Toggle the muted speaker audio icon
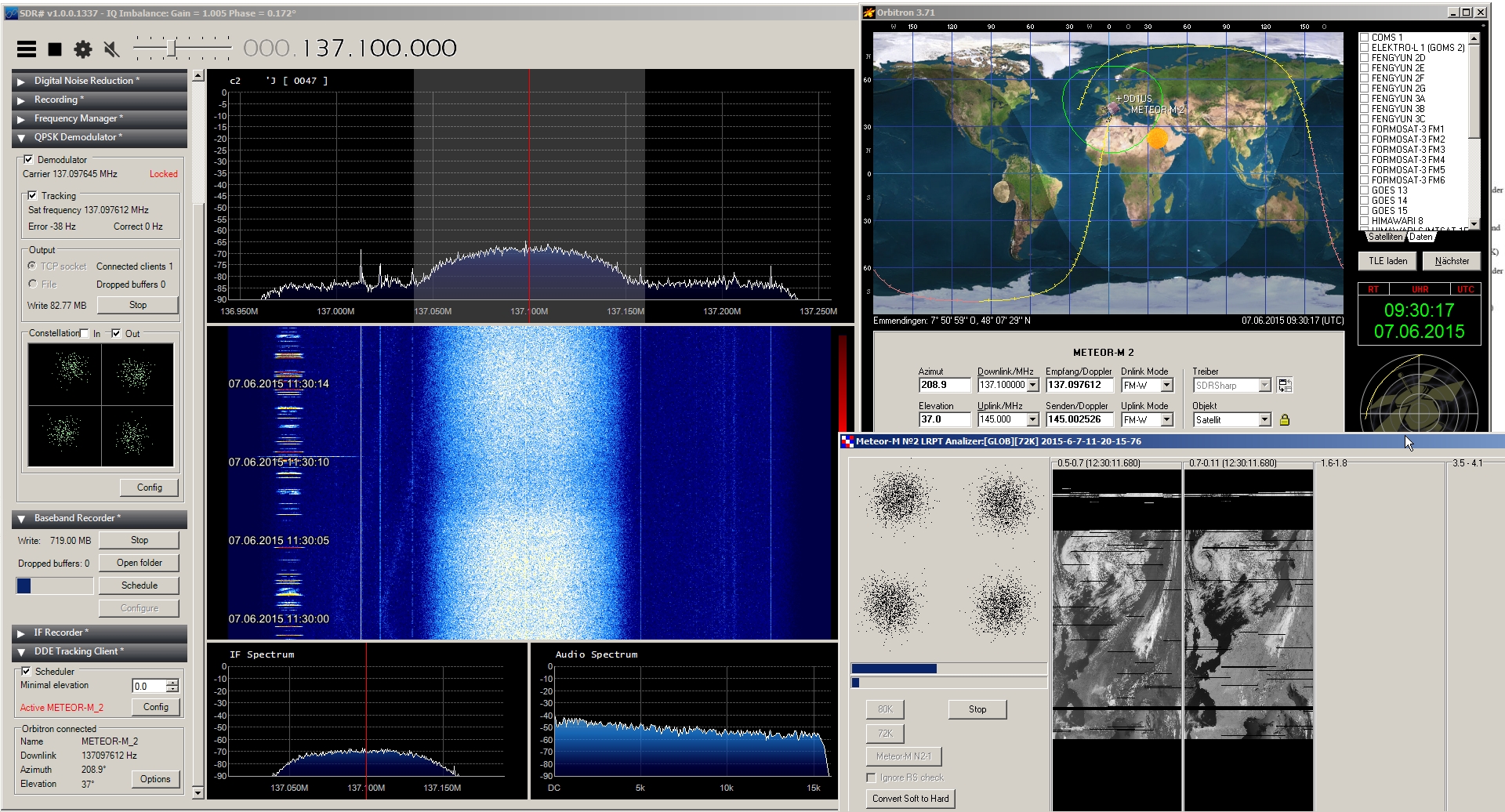Image resolution: width=1505 pixels, height=812 pixels. click(112, 49)
